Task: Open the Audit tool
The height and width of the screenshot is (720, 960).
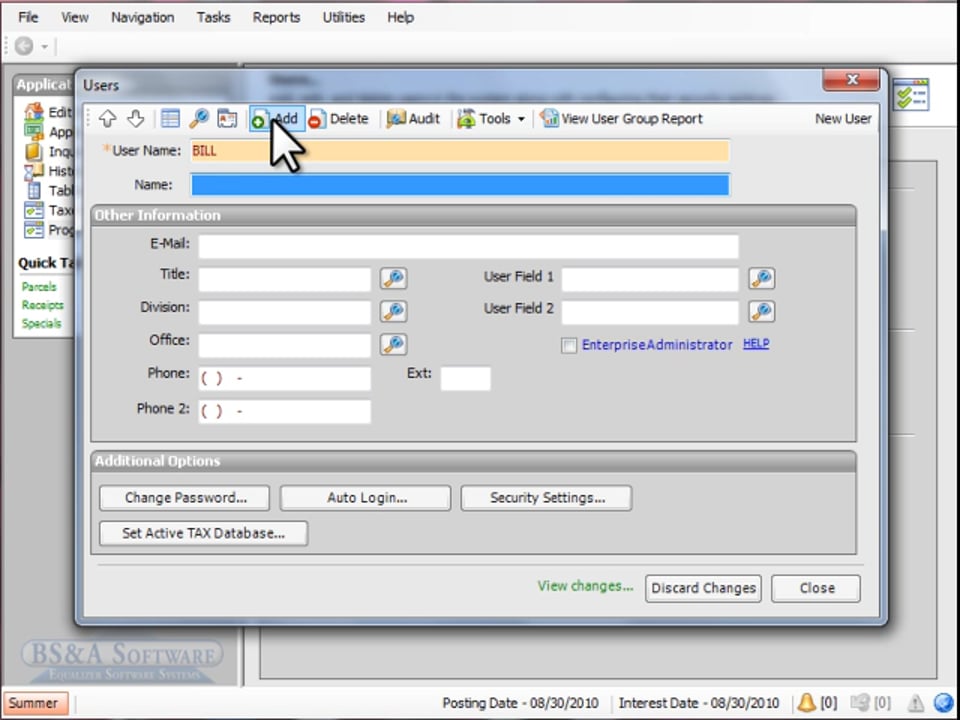Action: pyautogui.click(x=413, y=119)
